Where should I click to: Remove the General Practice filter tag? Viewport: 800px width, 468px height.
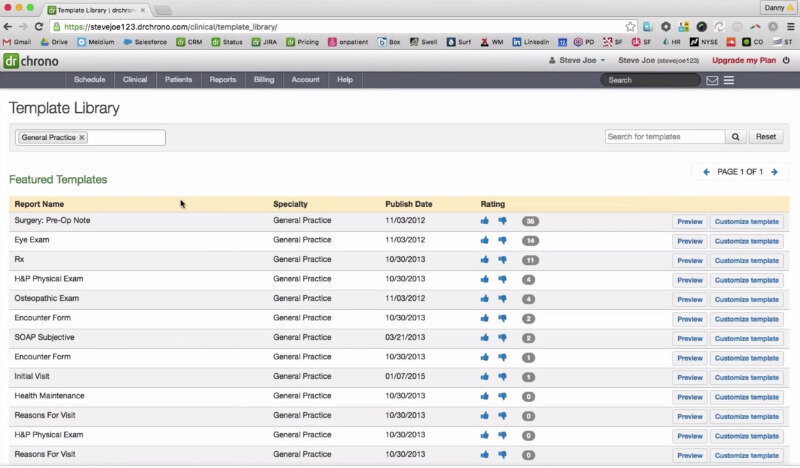click(82, 138)
